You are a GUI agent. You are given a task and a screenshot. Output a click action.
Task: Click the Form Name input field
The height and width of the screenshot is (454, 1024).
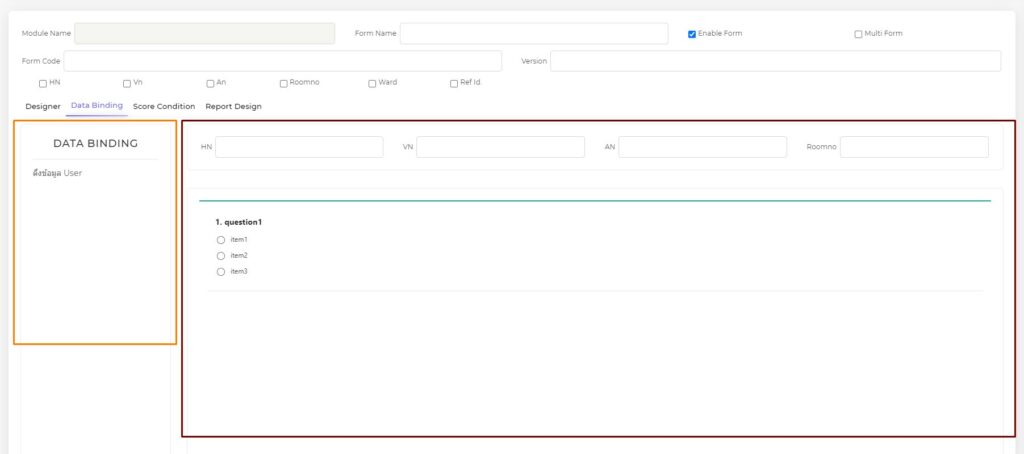533,34
